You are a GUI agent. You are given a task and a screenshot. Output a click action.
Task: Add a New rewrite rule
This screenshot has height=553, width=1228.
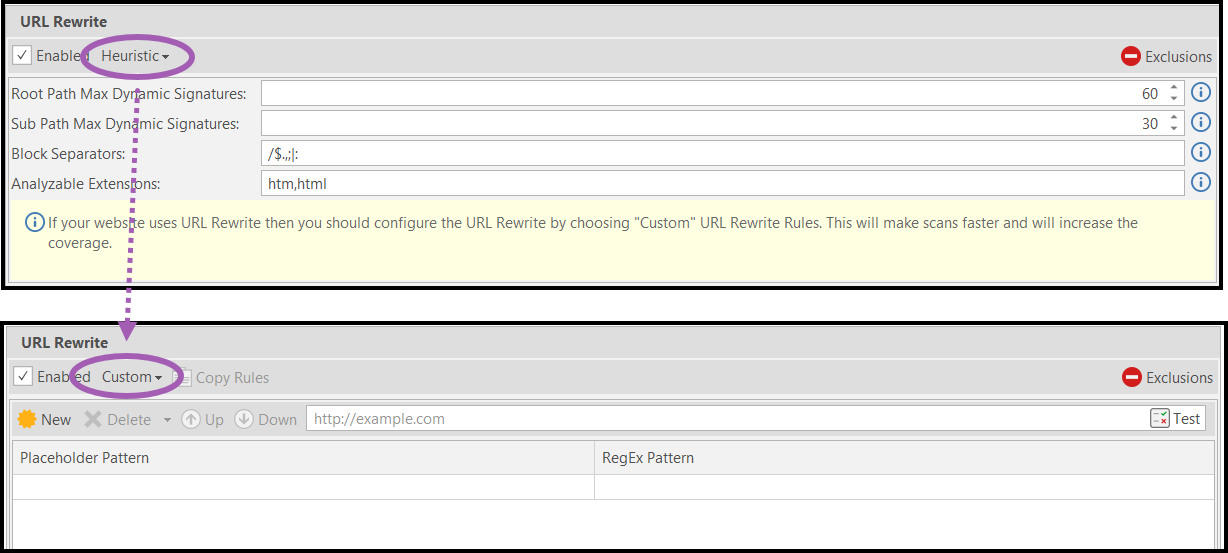point(45,419)
